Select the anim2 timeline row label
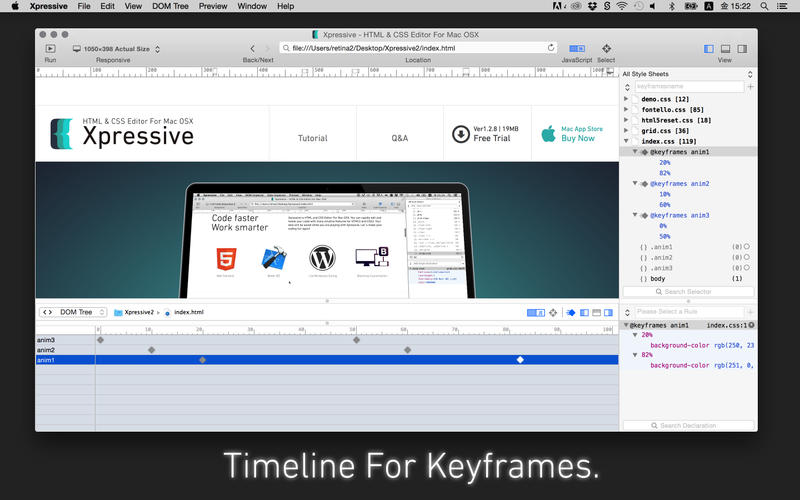800x500 pixels. 46,350
